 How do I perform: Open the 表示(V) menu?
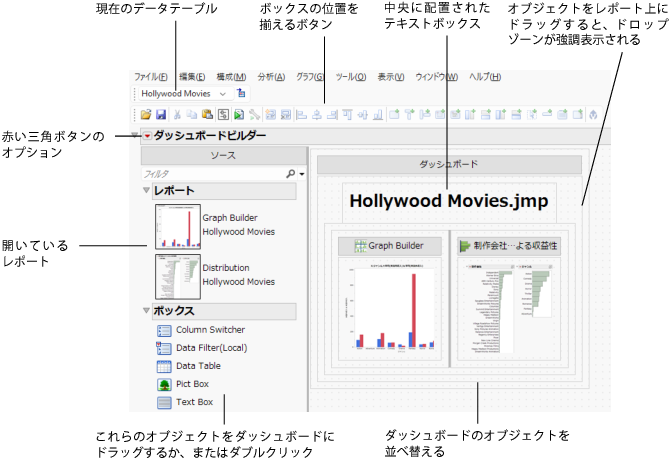(391, 77)
